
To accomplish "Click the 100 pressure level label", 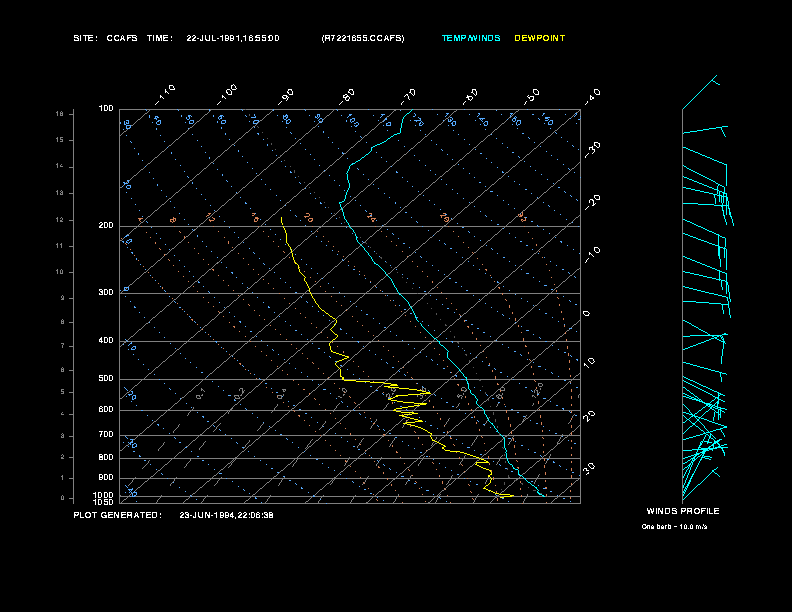I will point(106,109).
